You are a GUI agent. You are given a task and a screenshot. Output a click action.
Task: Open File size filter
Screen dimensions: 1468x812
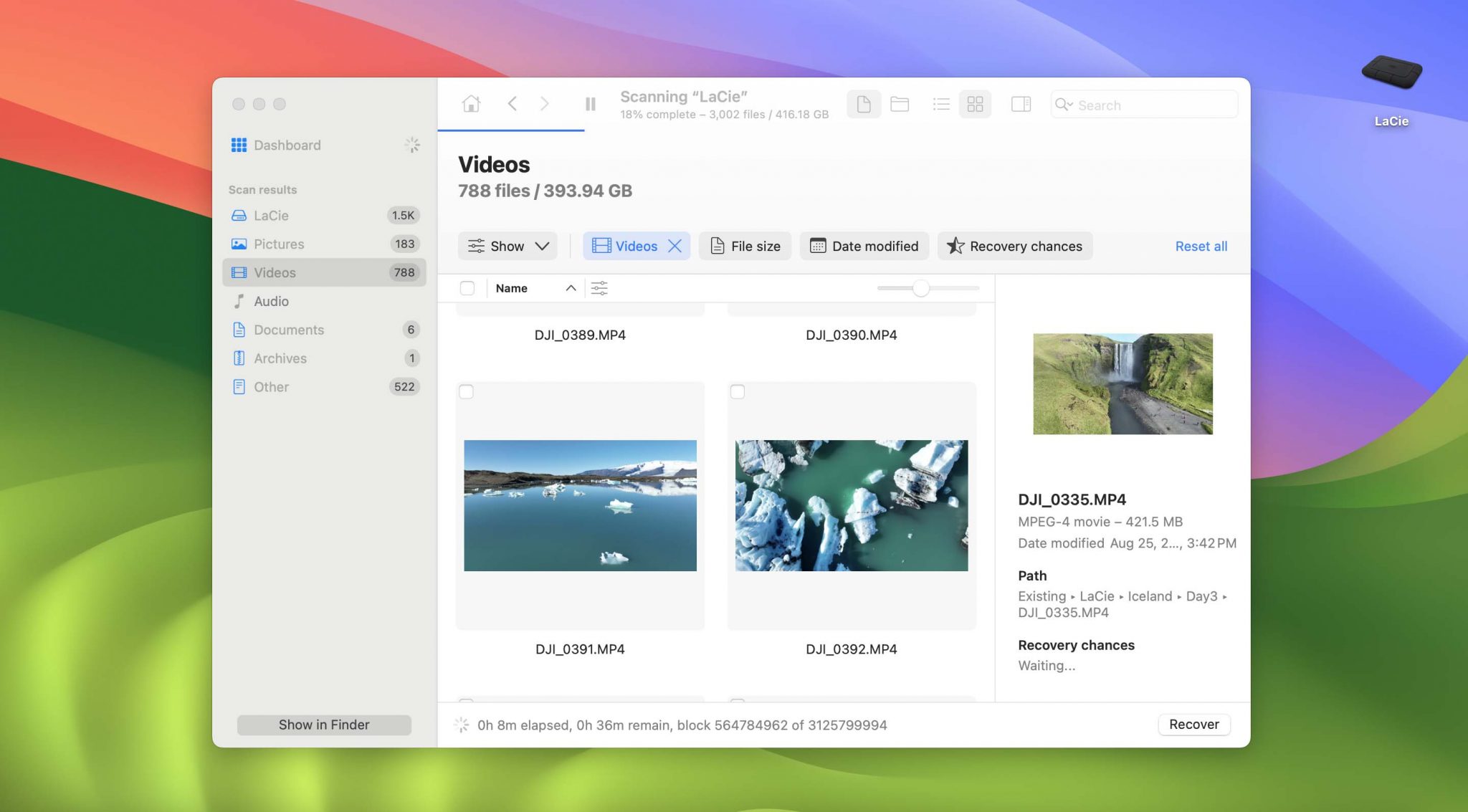tap(745, 246)
